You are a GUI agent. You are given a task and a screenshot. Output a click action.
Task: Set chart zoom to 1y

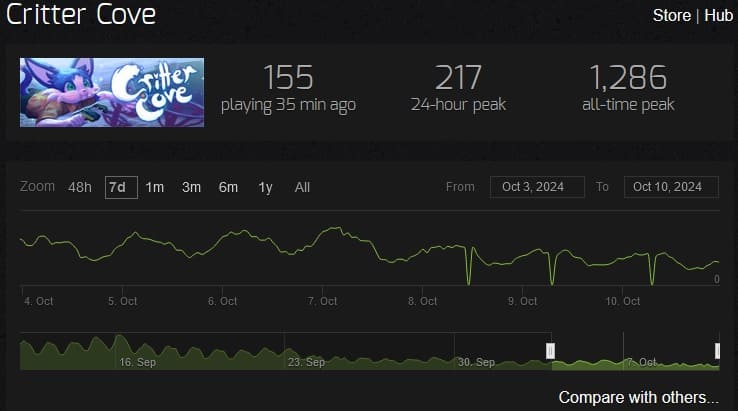[265, 187]
